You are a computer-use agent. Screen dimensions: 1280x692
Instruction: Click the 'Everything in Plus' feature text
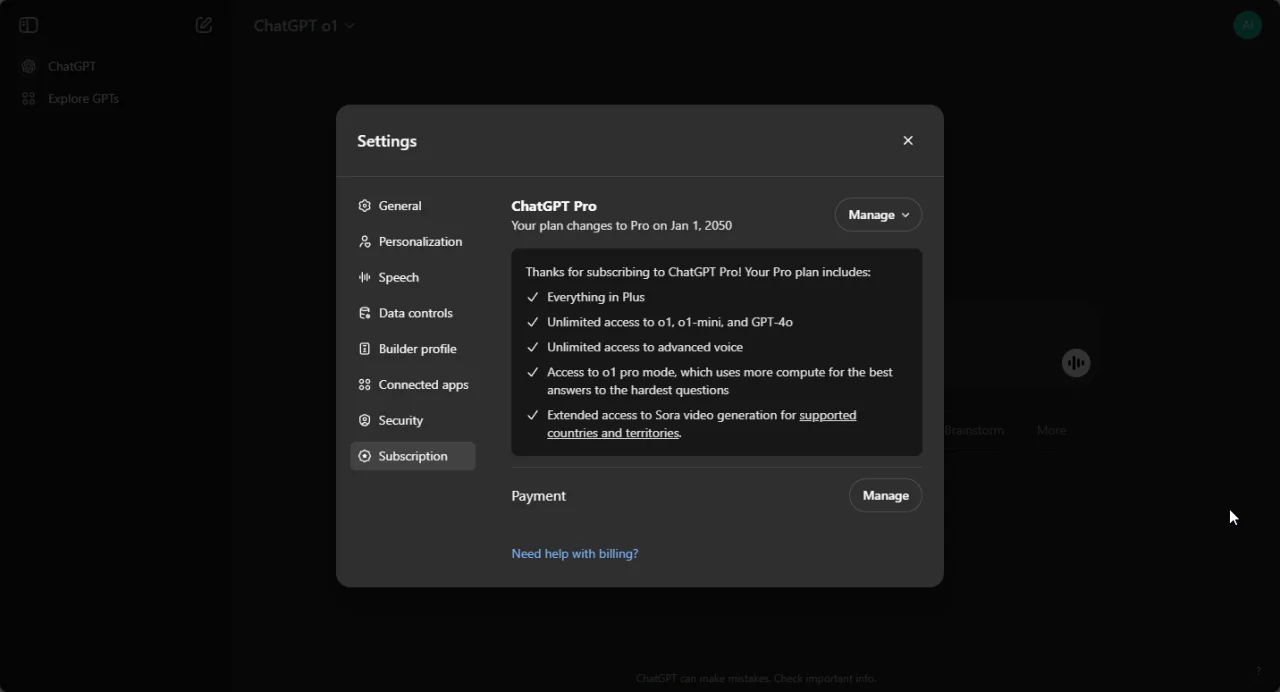coord(596,297)
